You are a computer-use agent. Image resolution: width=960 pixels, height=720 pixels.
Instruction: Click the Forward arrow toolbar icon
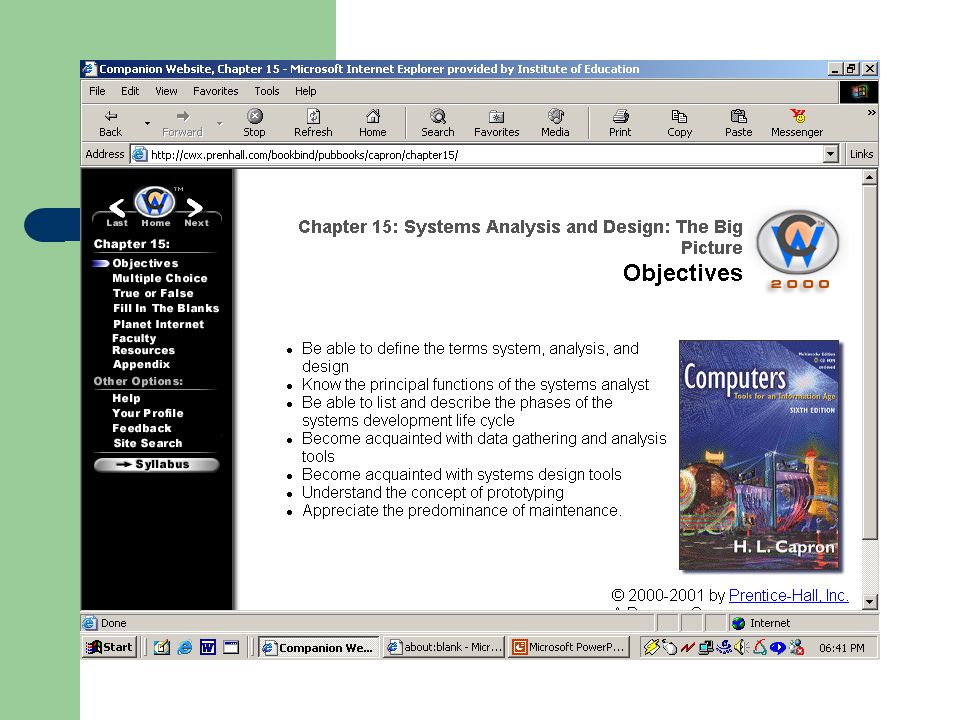coord(182,116)
